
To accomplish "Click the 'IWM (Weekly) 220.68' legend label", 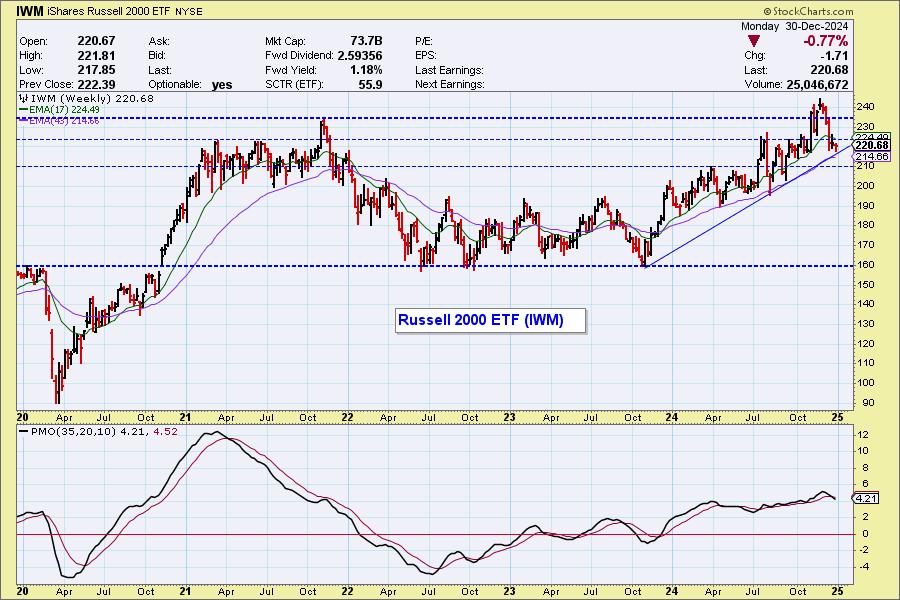I will (92, 98).
